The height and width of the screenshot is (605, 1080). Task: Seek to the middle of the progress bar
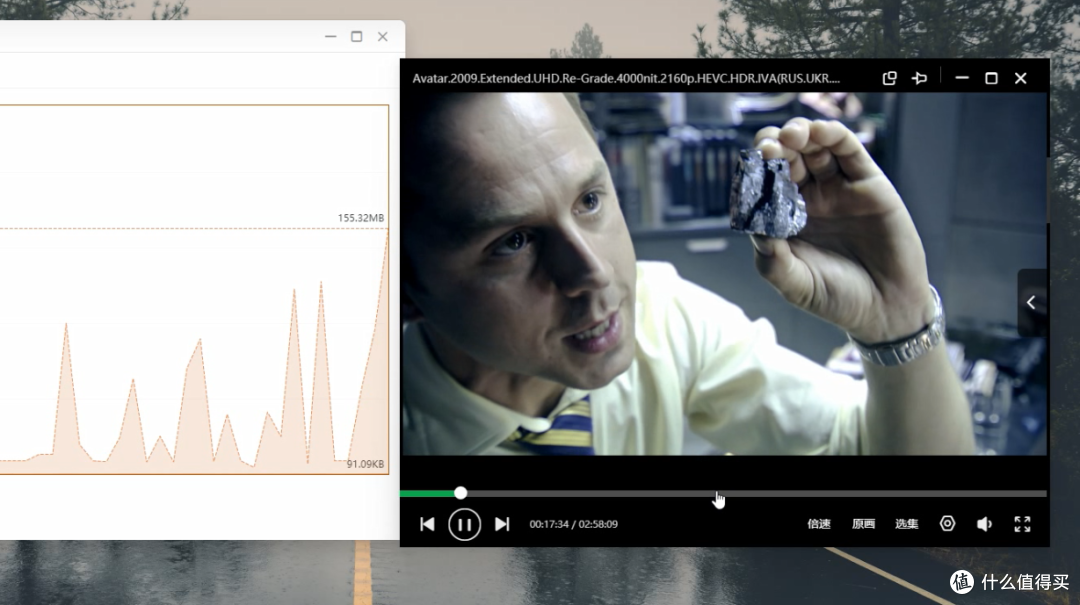click(723, 493)
